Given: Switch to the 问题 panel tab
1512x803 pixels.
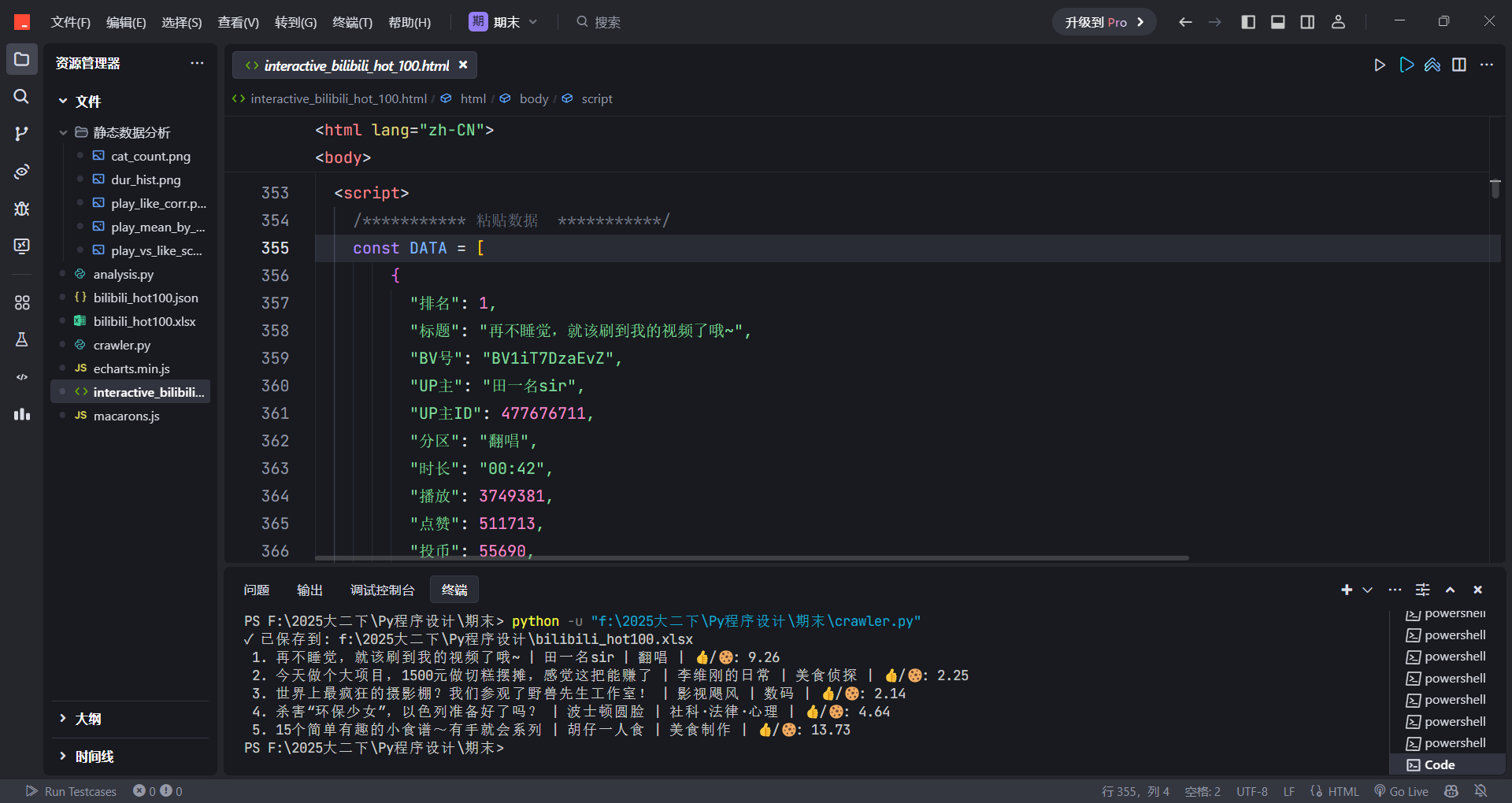Looking at the screenshot, I should [x=257, y=590].
